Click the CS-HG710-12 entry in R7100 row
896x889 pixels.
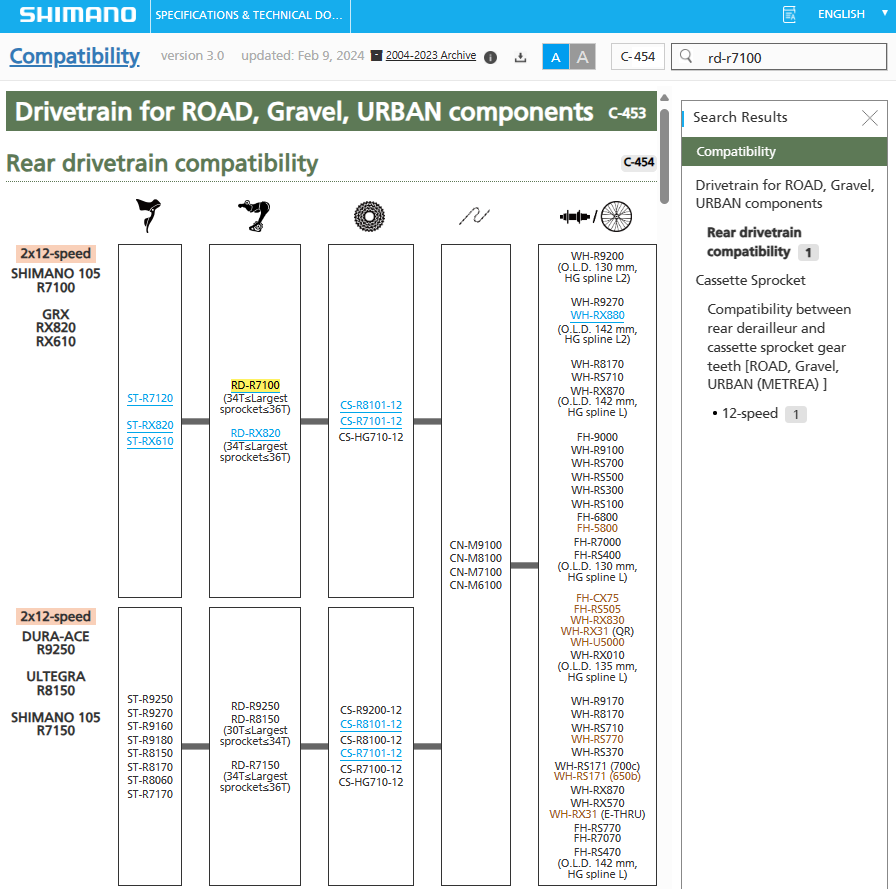[371, 437]
